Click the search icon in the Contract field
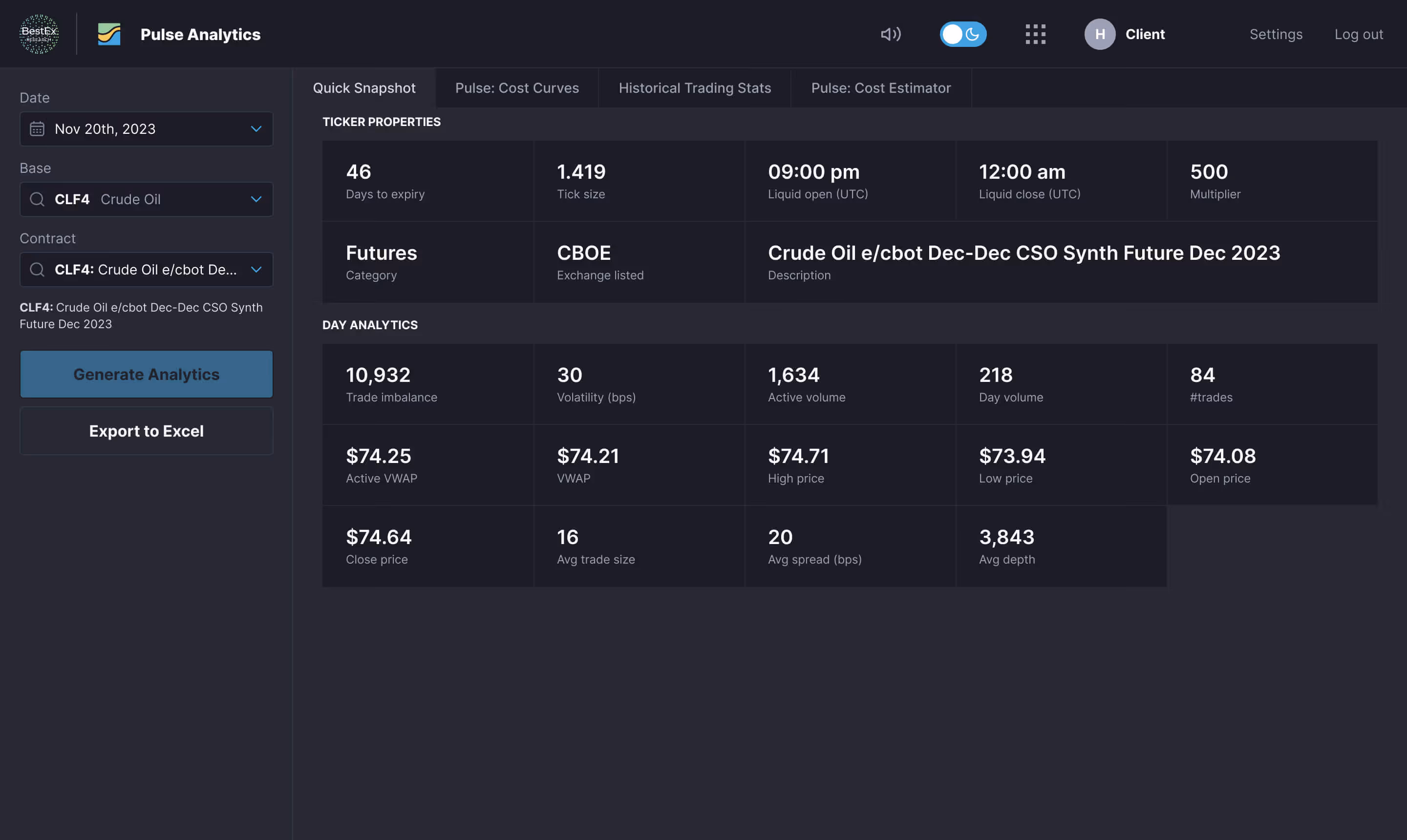The image size is (1407, 840). coord(37,270)
